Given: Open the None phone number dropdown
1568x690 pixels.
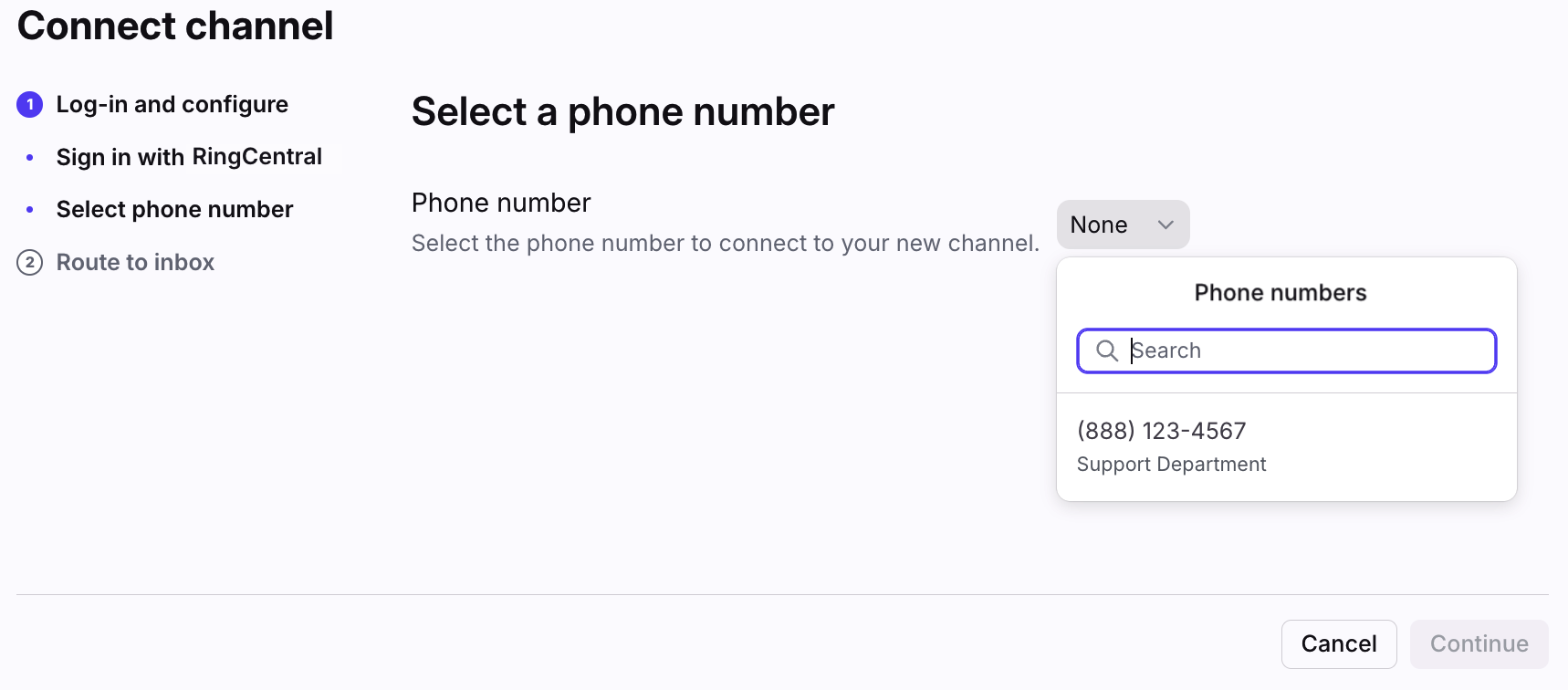Looking at the screenshot, I should point(1122,225).
